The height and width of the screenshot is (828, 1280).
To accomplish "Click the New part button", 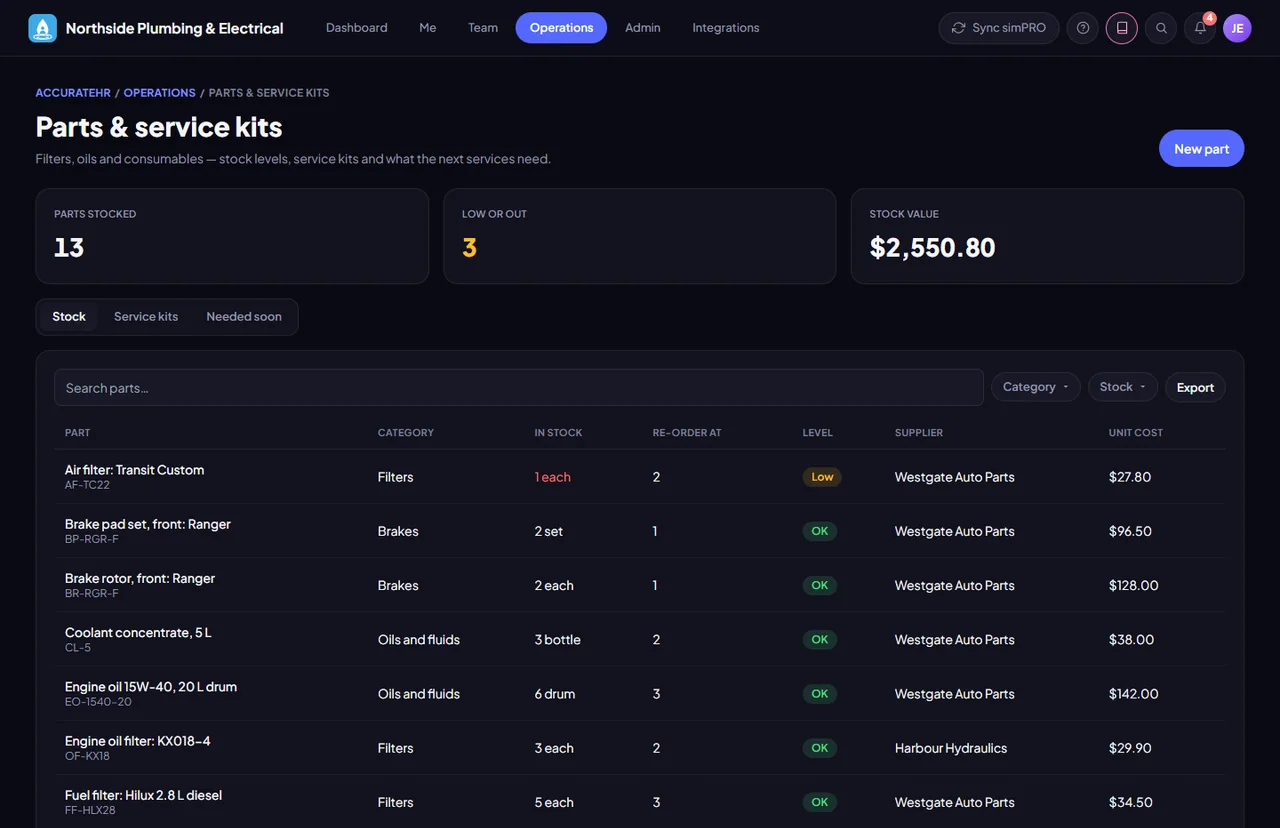I will pos(1202,149).
